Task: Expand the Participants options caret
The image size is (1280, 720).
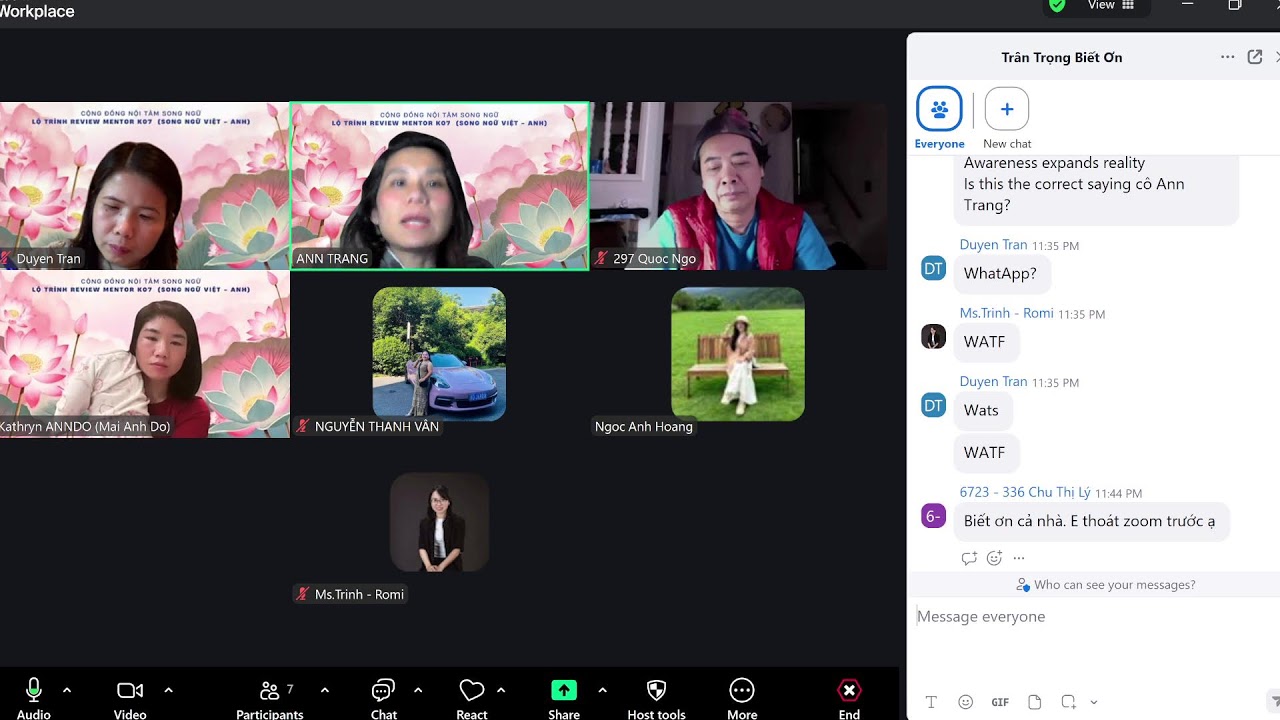Action: (324, 690)
